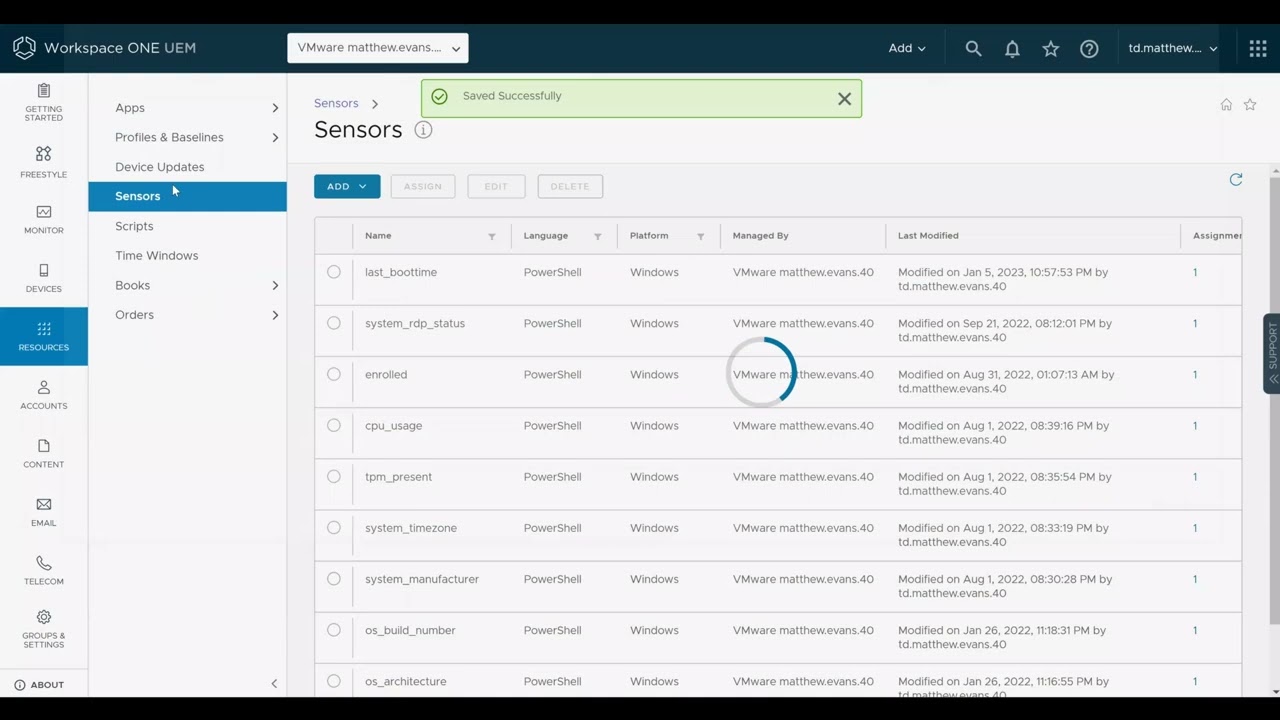The width and height of the screenshot is (1280, 720).
Task: Filter the Language column
Action: (598, 236)
